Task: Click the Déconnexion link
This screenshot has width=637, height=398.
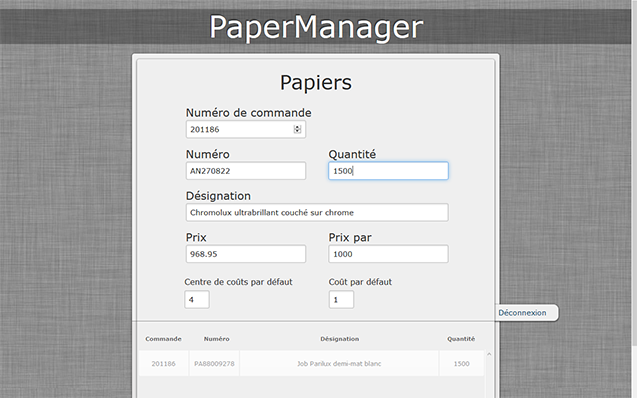Action: click(x=522, y=313)
